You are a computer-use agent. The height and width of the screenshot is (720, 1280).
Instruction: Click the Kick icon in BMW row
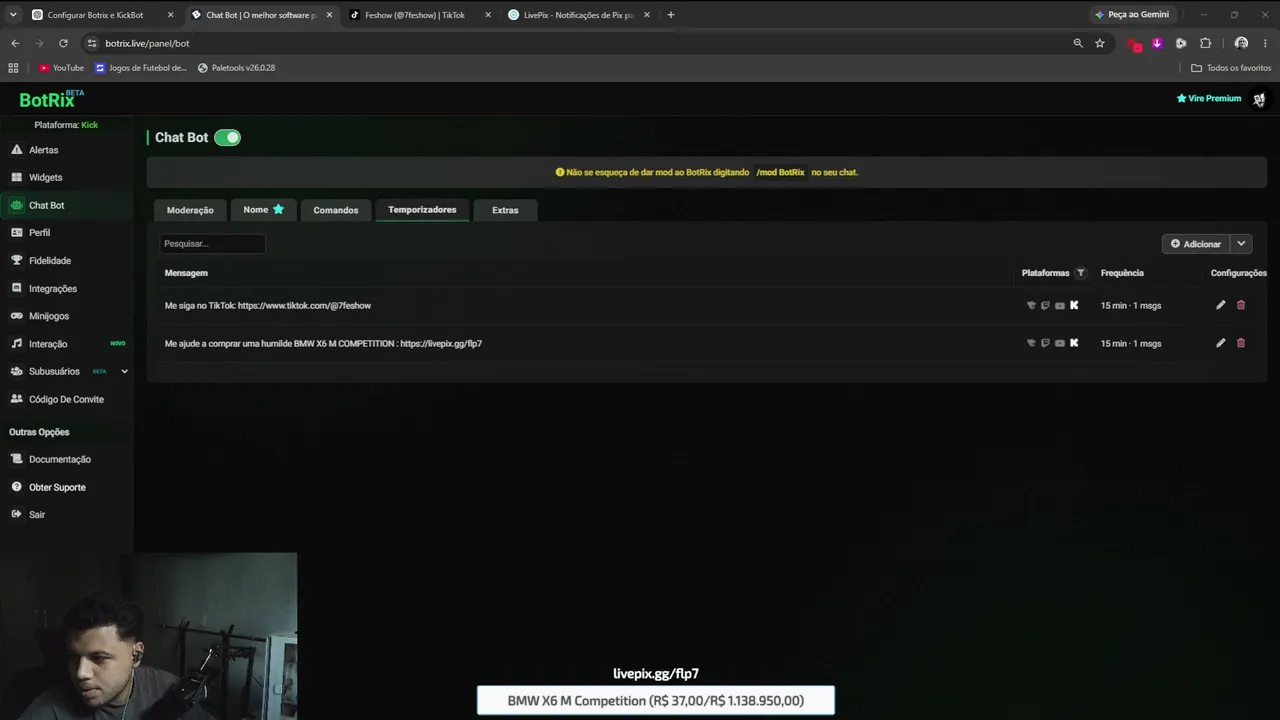pyautogui.click(x=1074, y=343)
